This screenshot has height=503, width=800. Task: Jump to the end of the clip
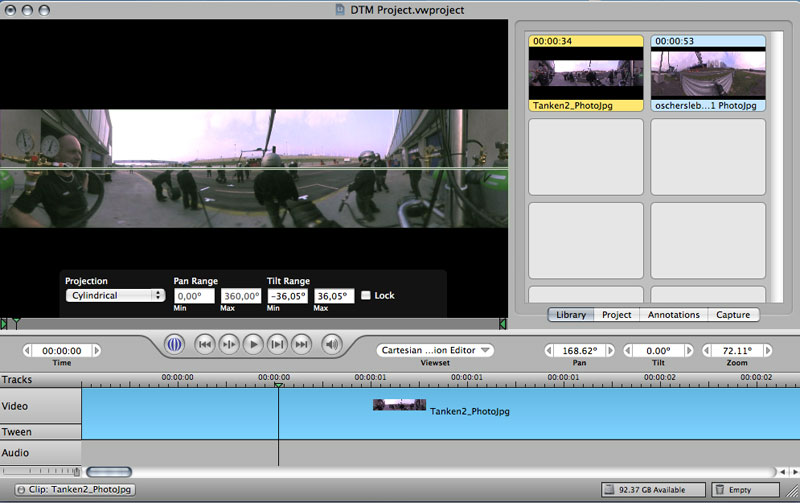click(301, 345)
